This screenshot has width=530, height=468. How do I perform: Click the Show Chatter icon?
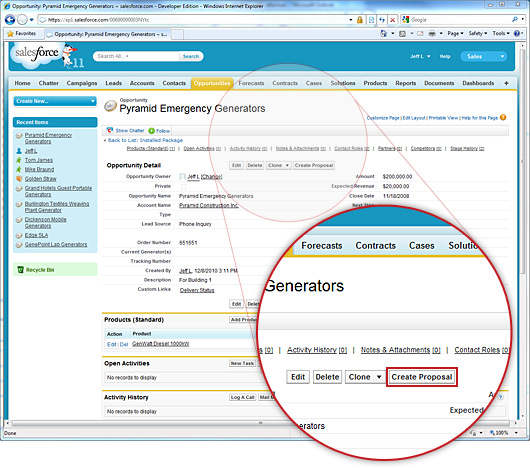point(110,130)
